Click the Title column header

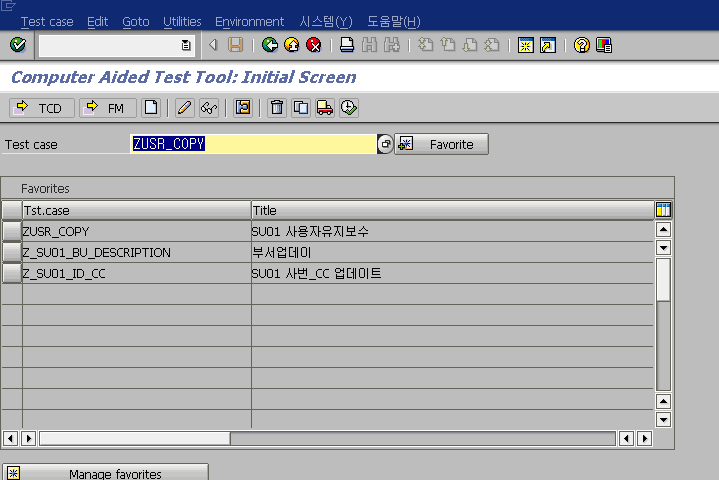(x=453, y=210)
